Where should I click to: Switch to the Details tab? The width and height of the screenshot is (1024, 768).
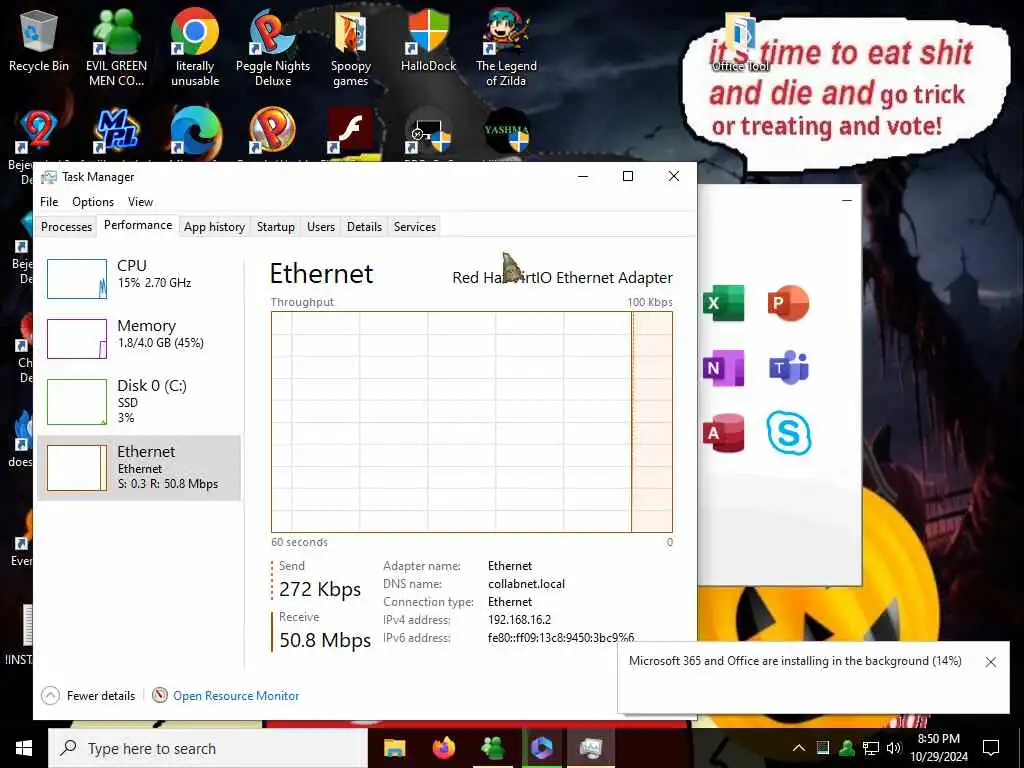point(364,227)
